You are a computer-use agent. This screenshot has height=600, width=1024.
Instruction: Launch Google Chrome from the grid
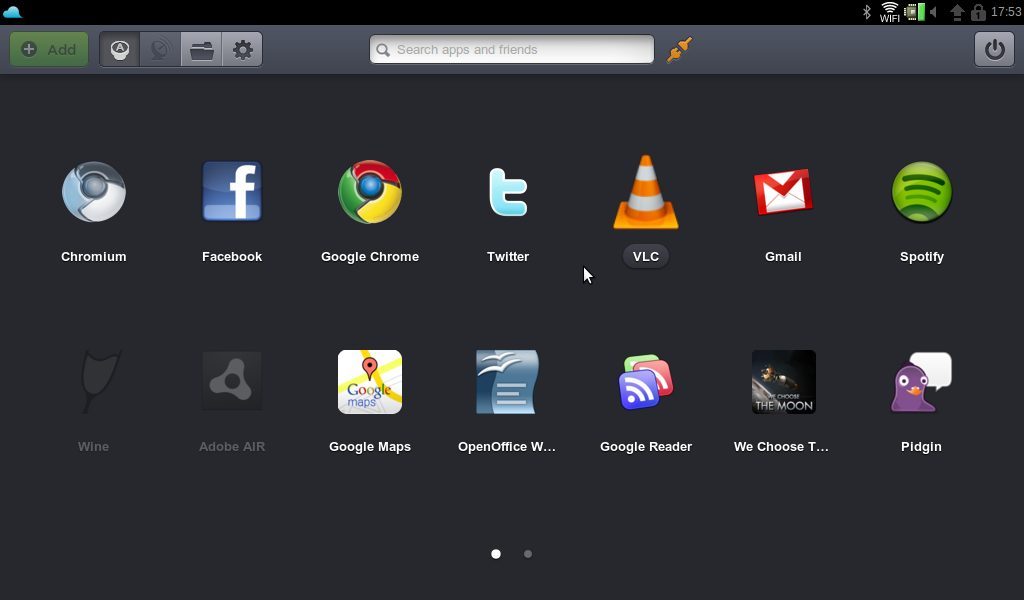click(370, 192)
